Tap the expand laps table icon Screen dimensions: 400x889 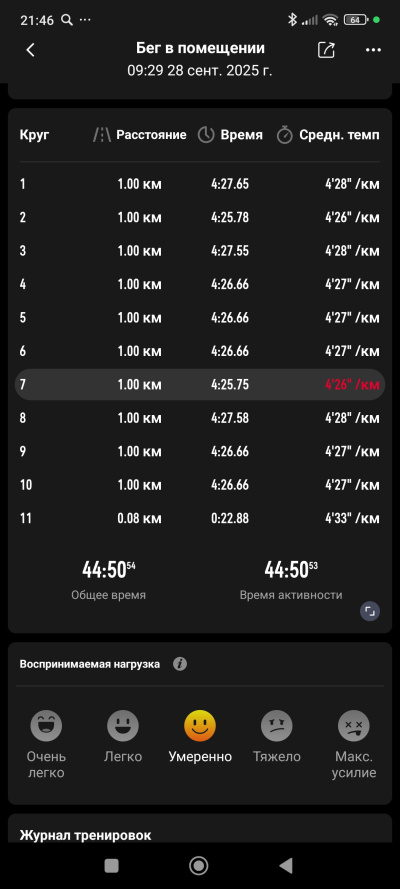[370, 611]
